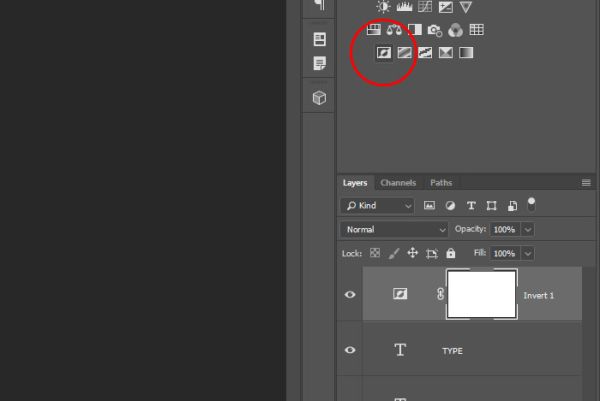The image size is (600, 401).
Task: Add an Invert adjustment layer
Action: (384, 52)
